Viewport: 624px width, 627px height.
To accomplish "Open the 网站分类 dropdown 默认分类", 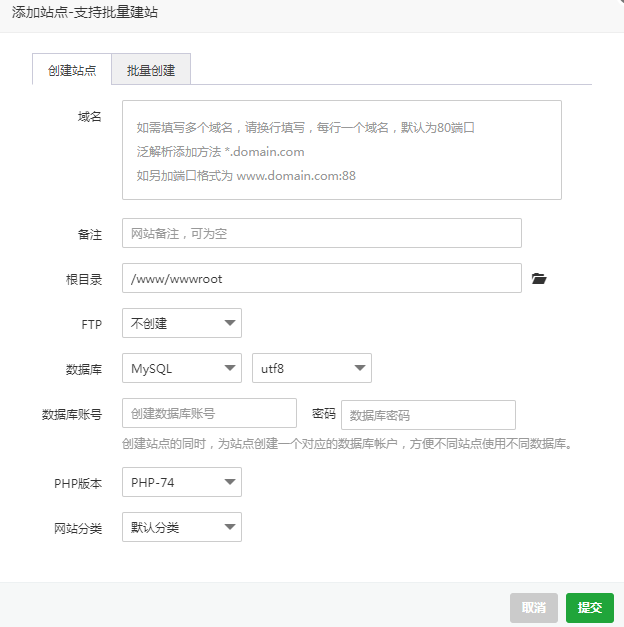I will (182, 527).
